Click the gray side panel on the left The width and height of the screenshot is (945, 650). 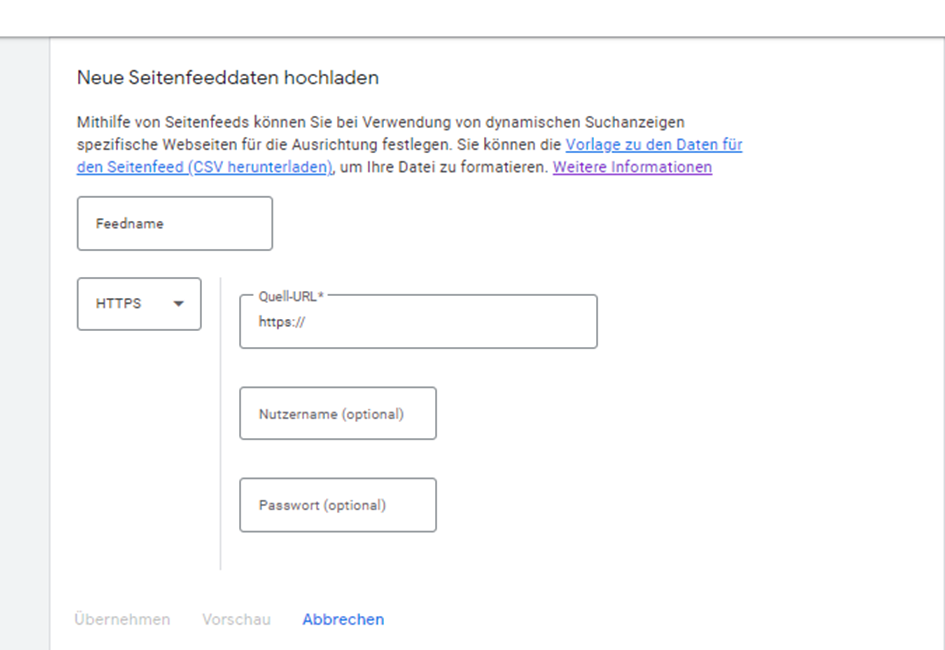[x=25, y=343]
